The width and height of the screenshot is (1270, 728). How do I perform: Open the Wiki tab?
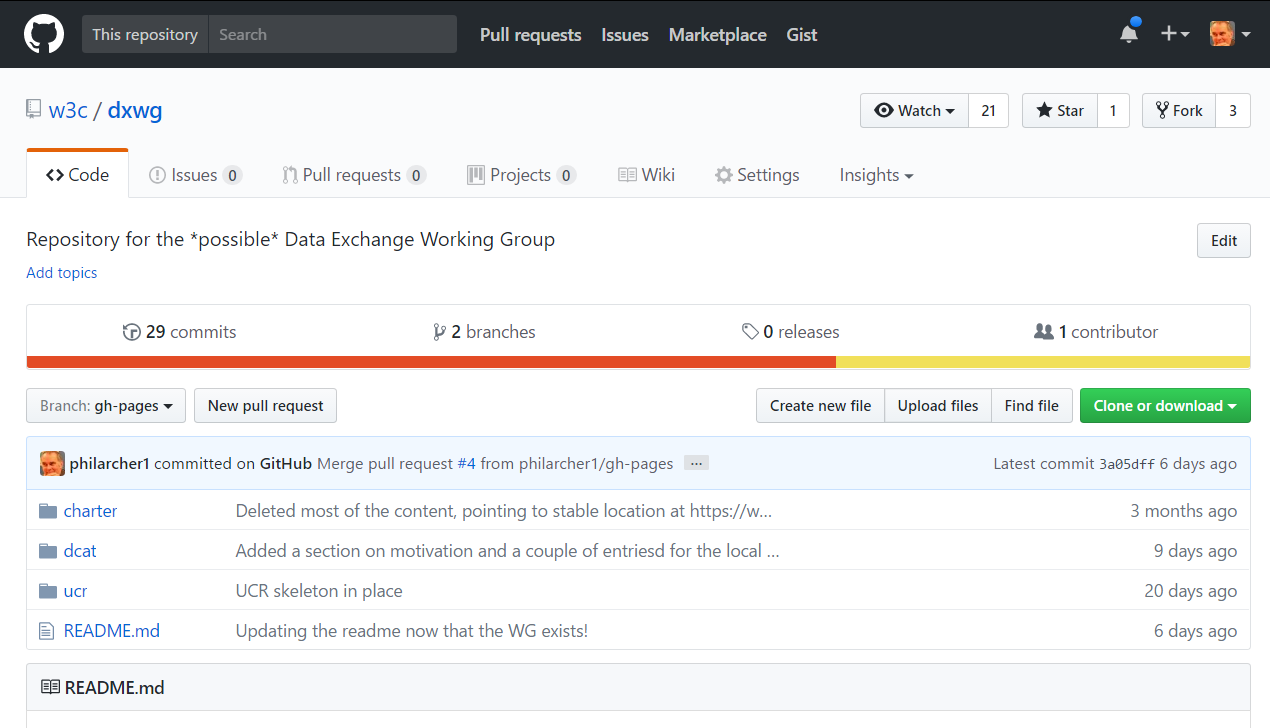click(646, 175)
